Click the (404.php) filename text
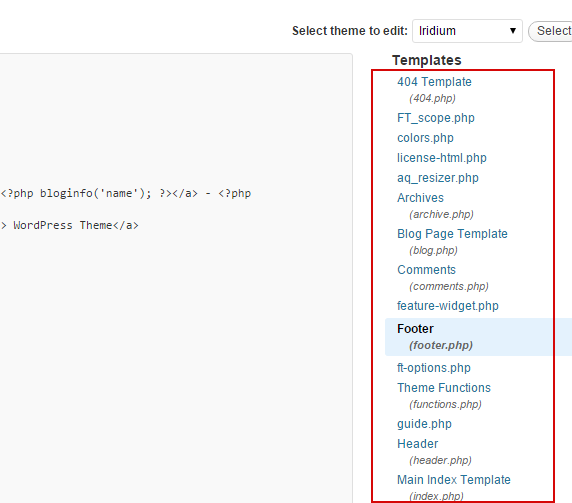 point(432,98)
